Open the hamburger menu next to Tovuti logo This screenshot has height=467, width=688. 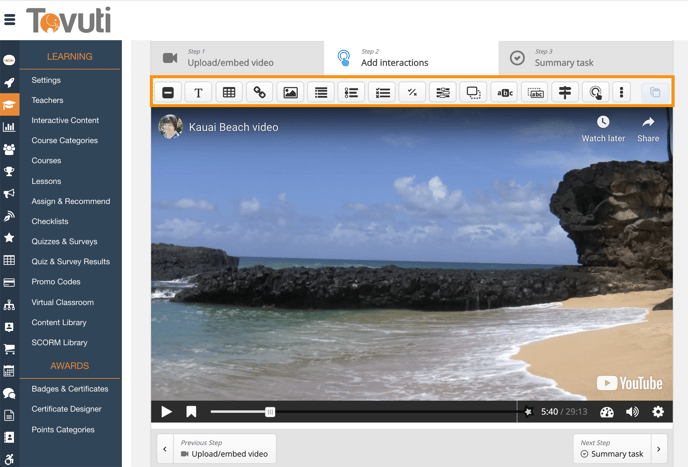[x=10, y=19]
